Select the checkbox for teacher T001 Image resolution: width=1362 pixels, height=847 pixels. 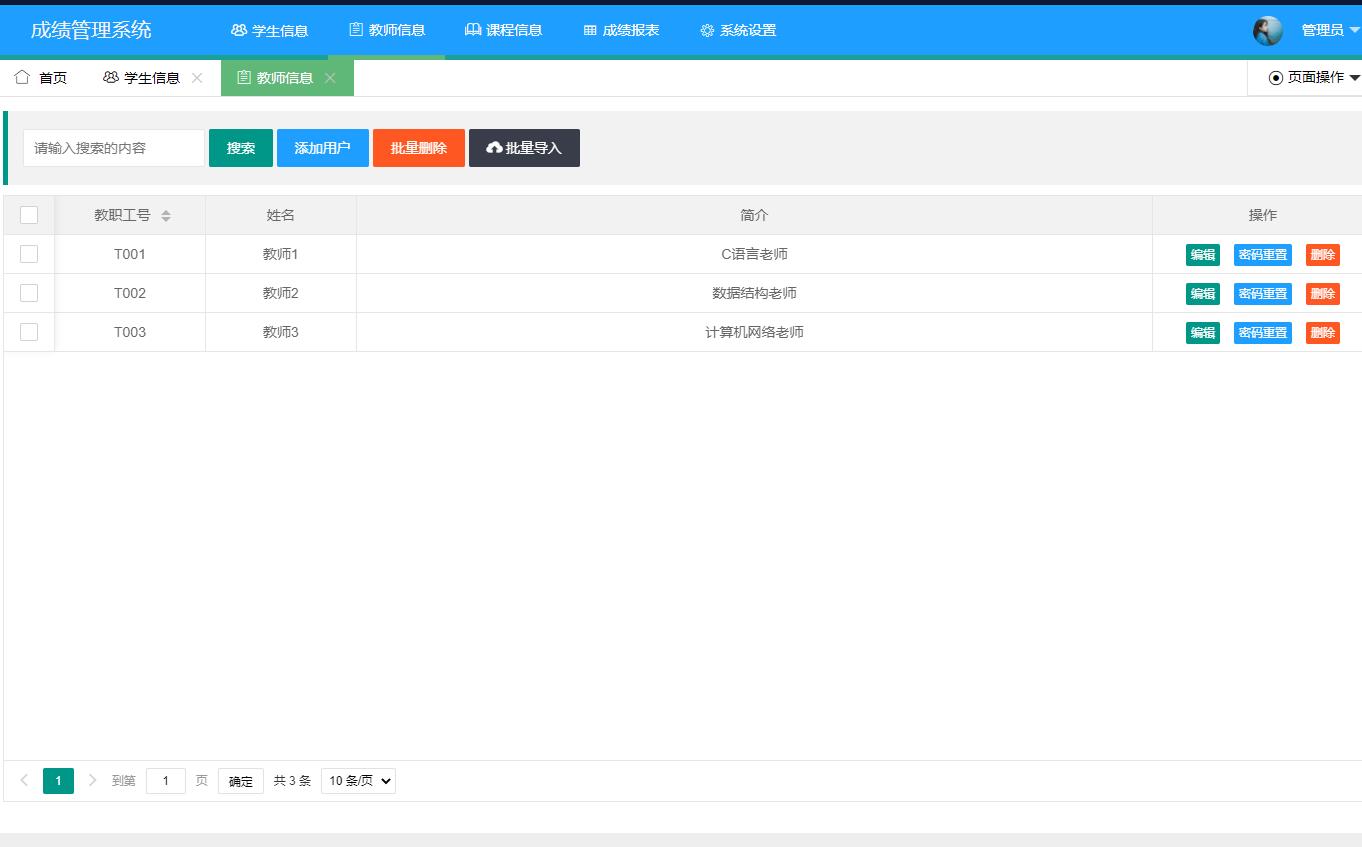click(29, 254)
